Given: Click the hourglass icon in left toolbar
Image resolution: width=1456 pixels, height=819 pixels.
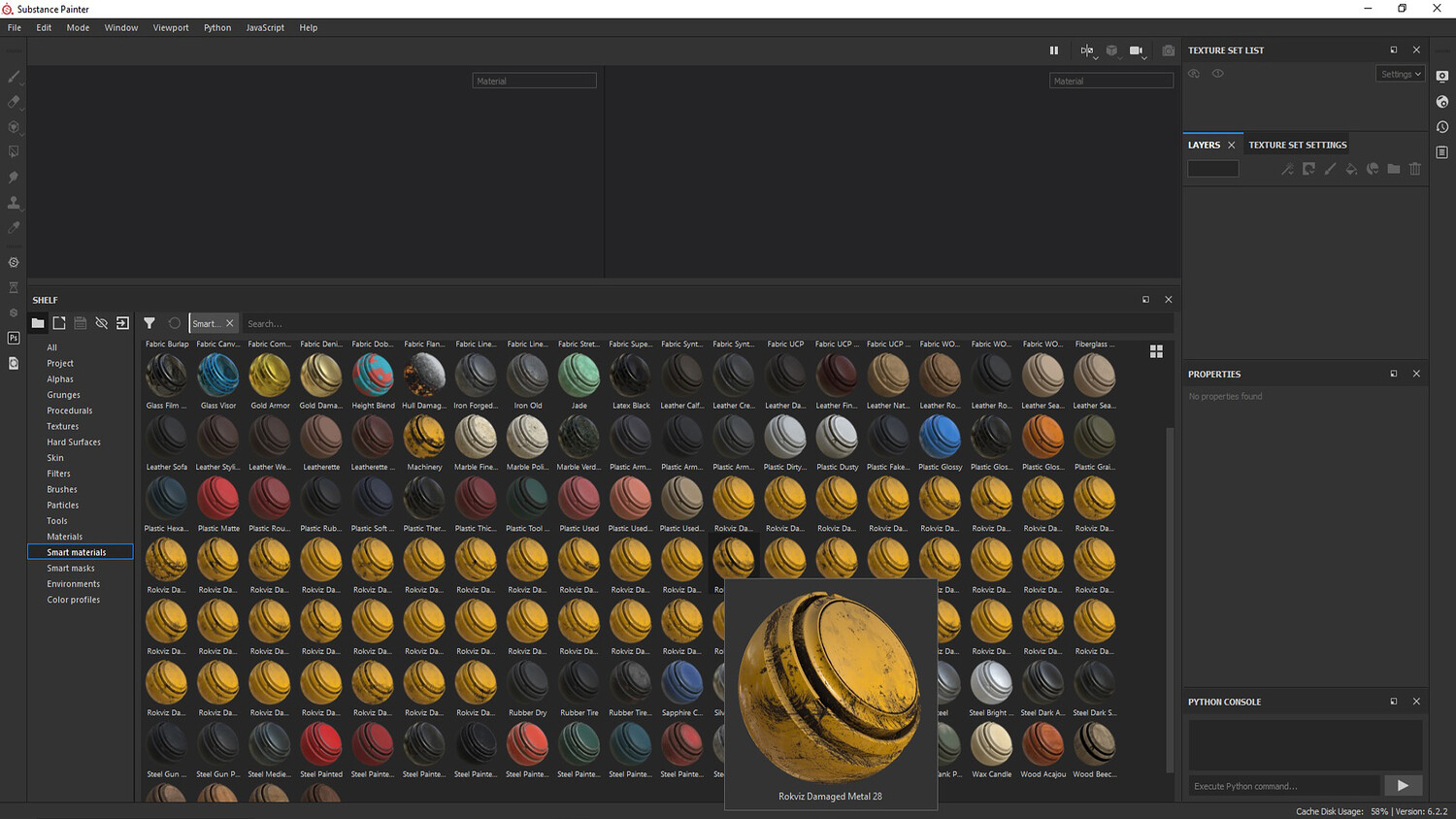Looking at the screenshot, I should (x=14, y=288).
